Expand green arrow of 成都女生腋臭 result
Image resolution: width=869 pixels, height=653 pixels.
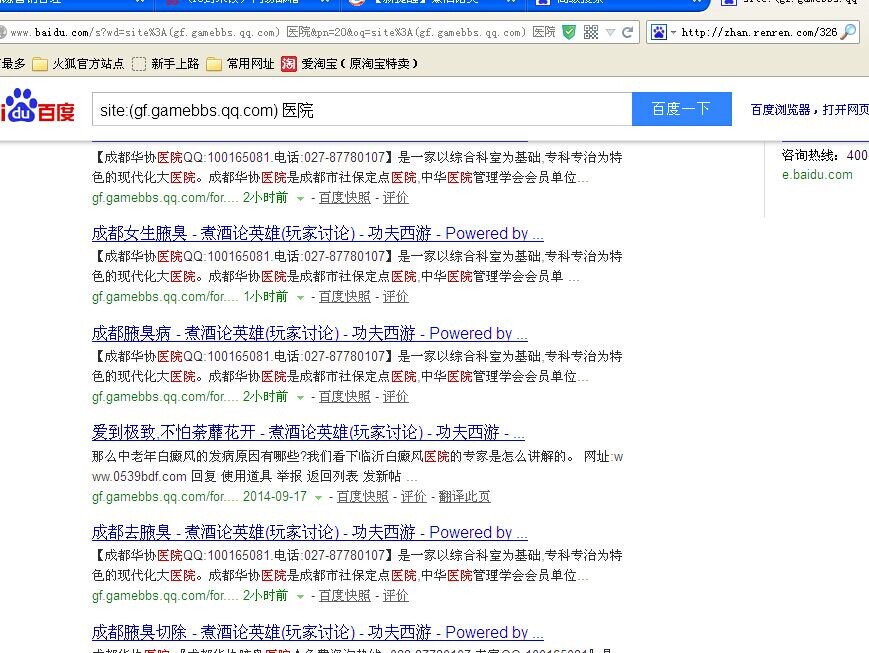pos(301,297)
